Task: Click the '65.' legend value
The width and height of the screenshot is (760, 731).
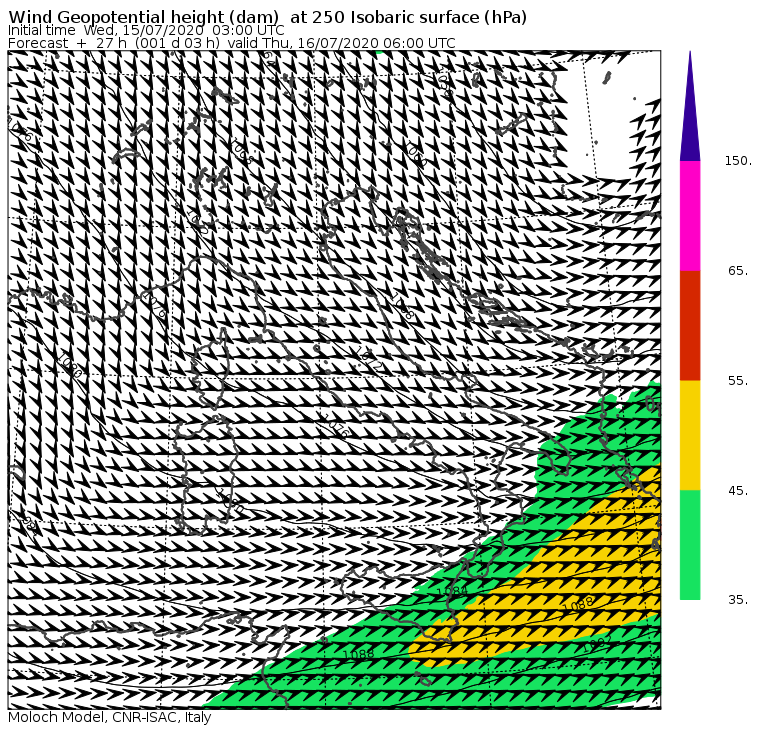Action: [738, 270]
